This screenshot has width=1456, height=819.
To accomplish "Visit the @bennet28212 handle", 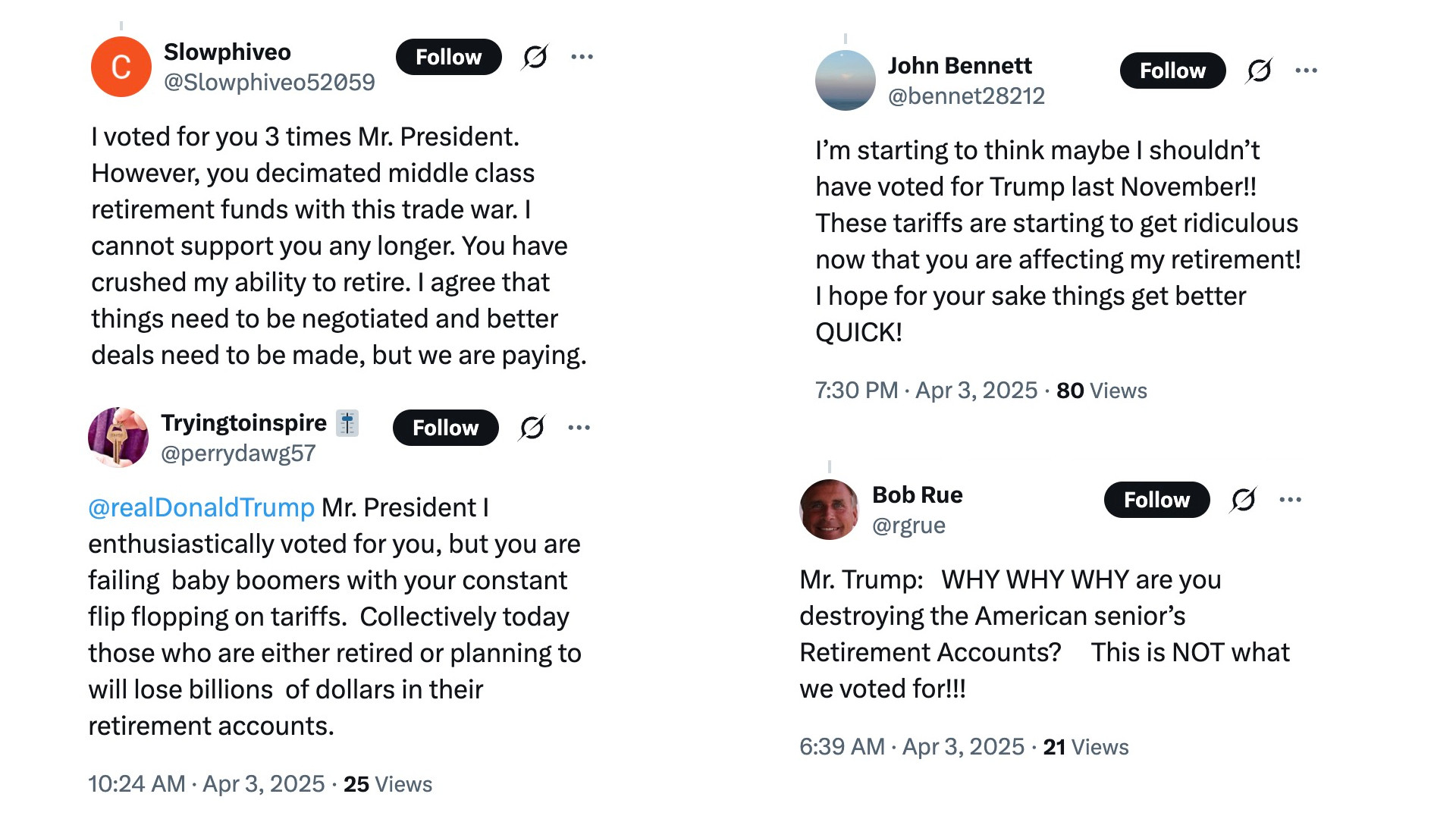I will [966, 96].
